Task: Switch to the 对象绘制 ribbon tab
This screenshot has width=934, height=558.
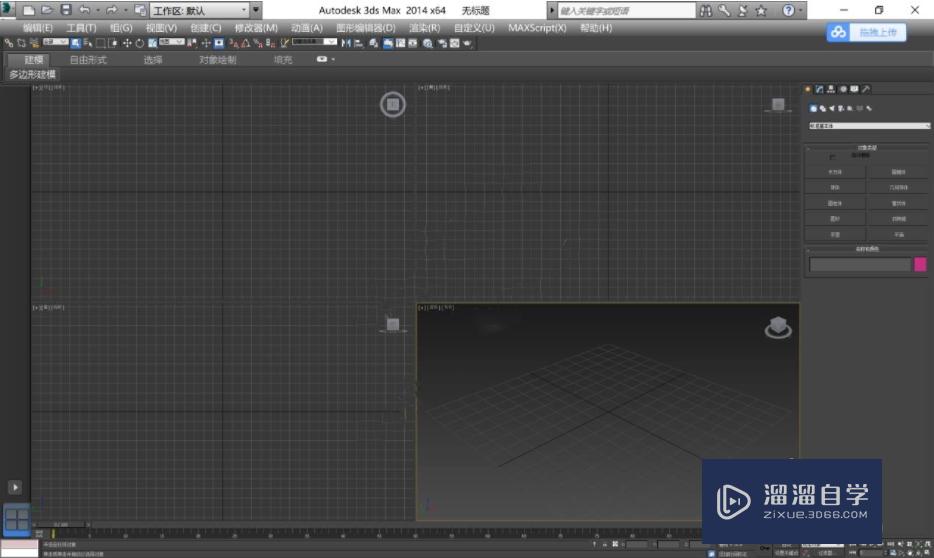Action: coord(217,60)
